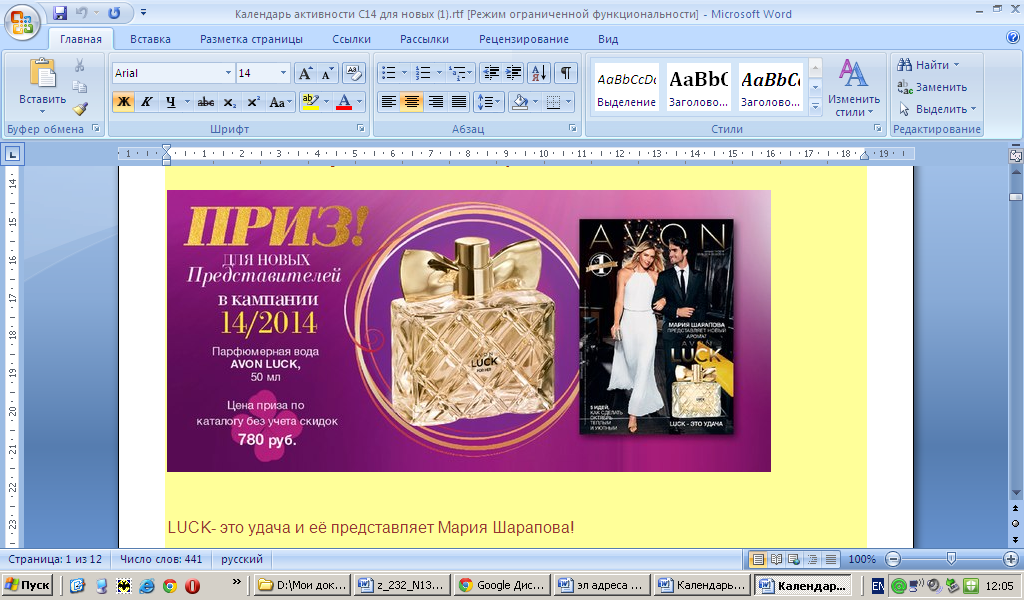Switch to Google Дис… taskbar window
The height and width of the screenshot is (600, 1024).
point(502,585)
